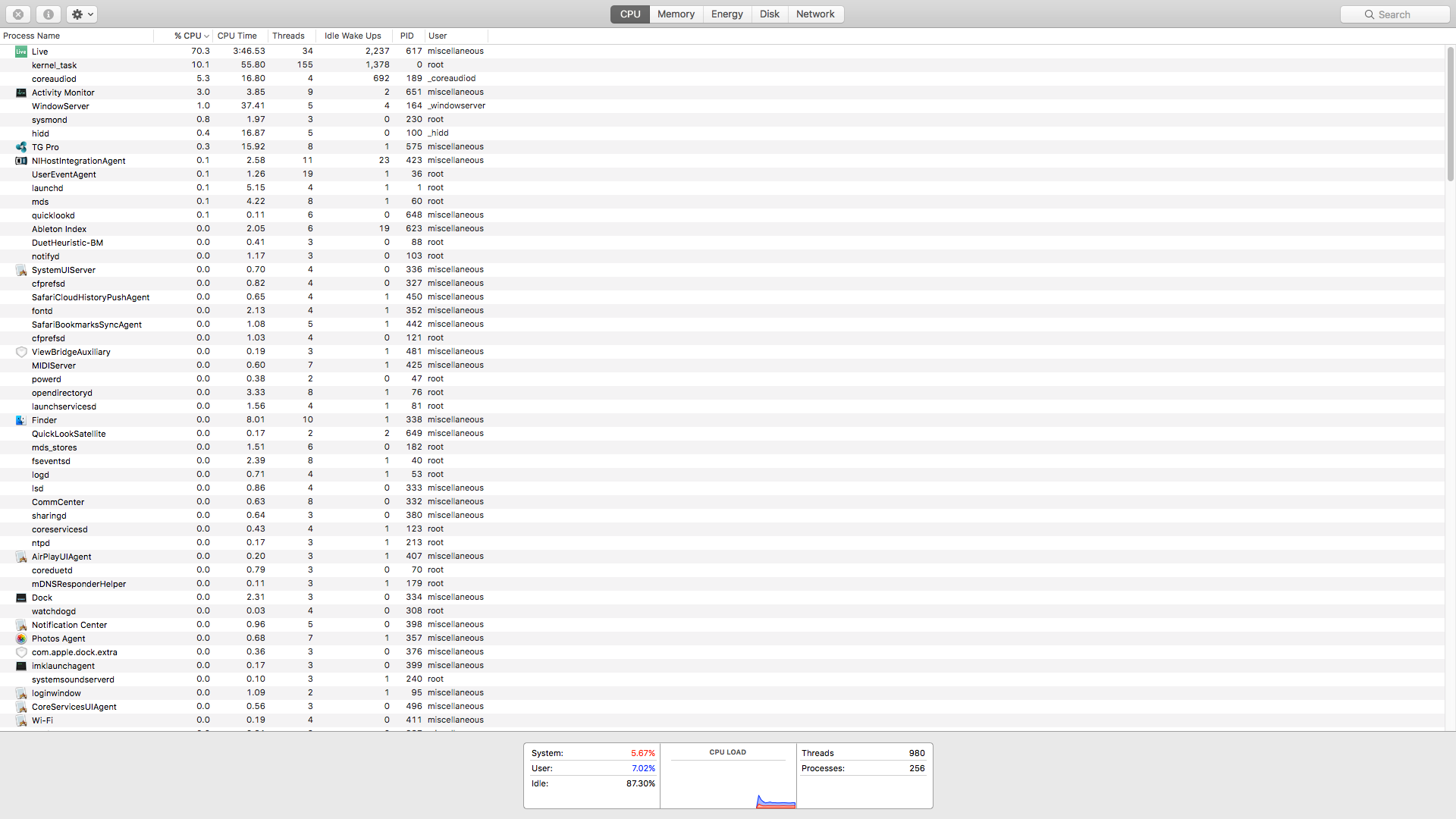This screenshot has height=819, width=1456.
Task: Select the systemsoundserverd process row
Action: (722, 679)
